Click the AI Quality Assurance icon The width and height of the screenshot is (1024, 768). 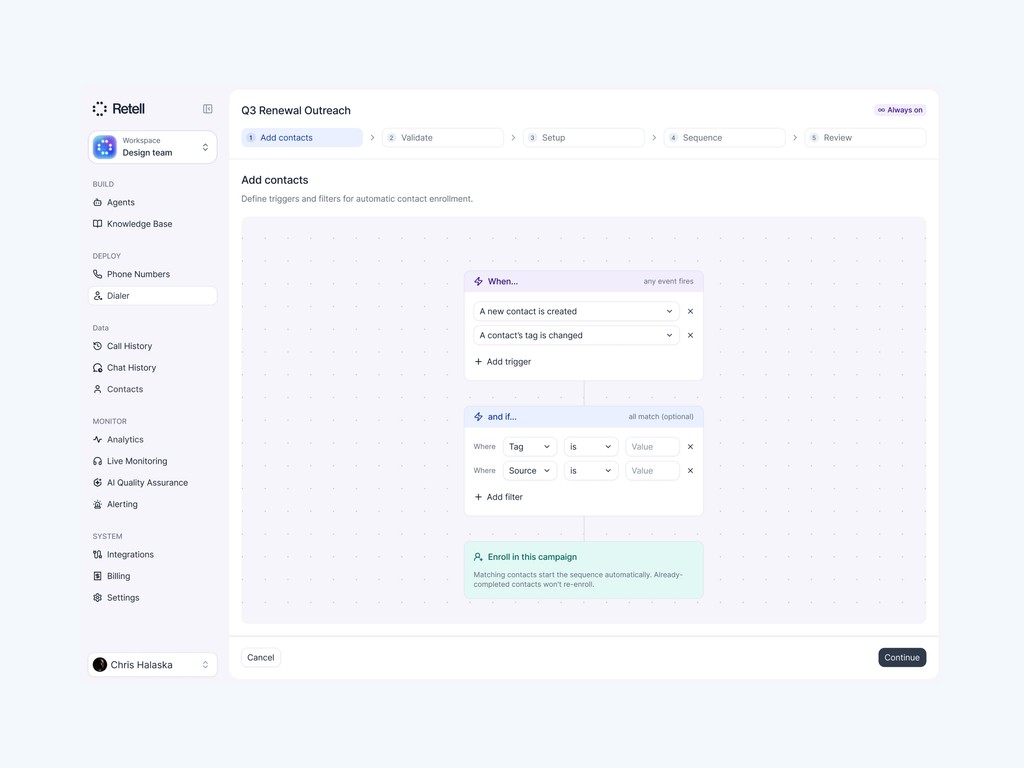97,483
